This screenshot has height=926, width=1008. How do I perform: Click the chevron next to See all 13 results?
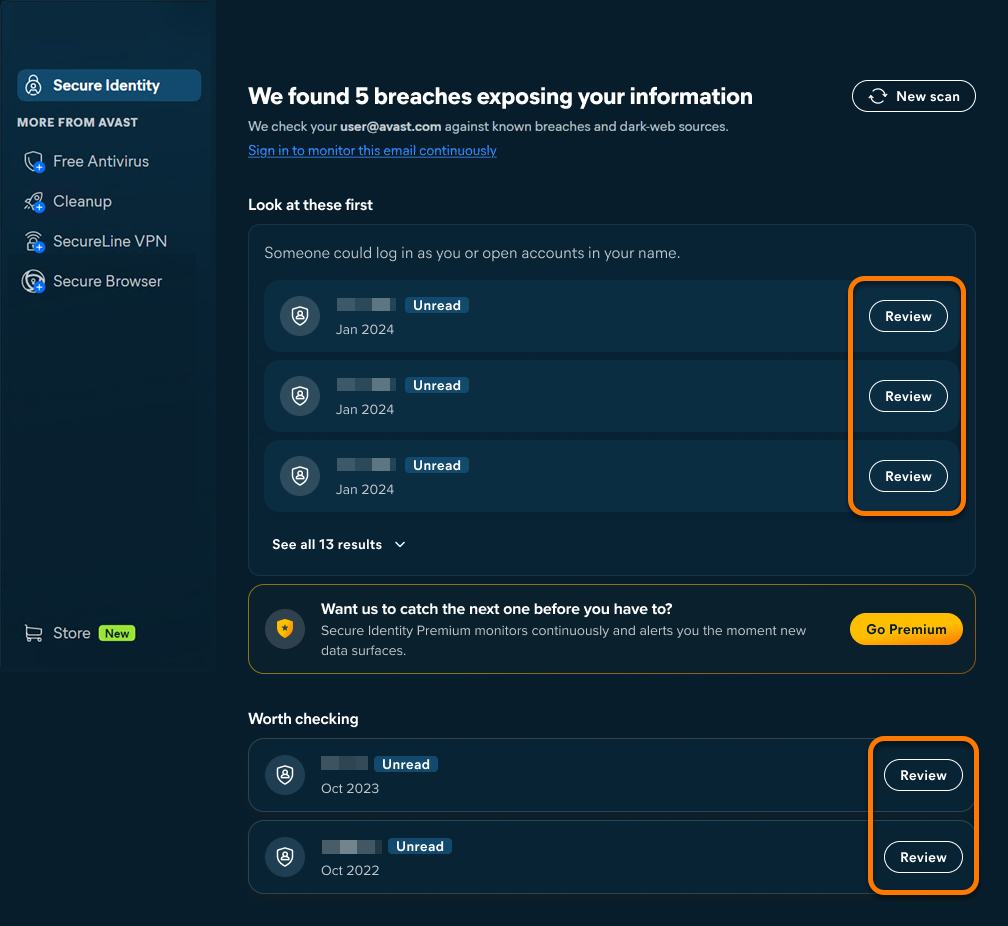pyautogui.click(x=400, y=545)
